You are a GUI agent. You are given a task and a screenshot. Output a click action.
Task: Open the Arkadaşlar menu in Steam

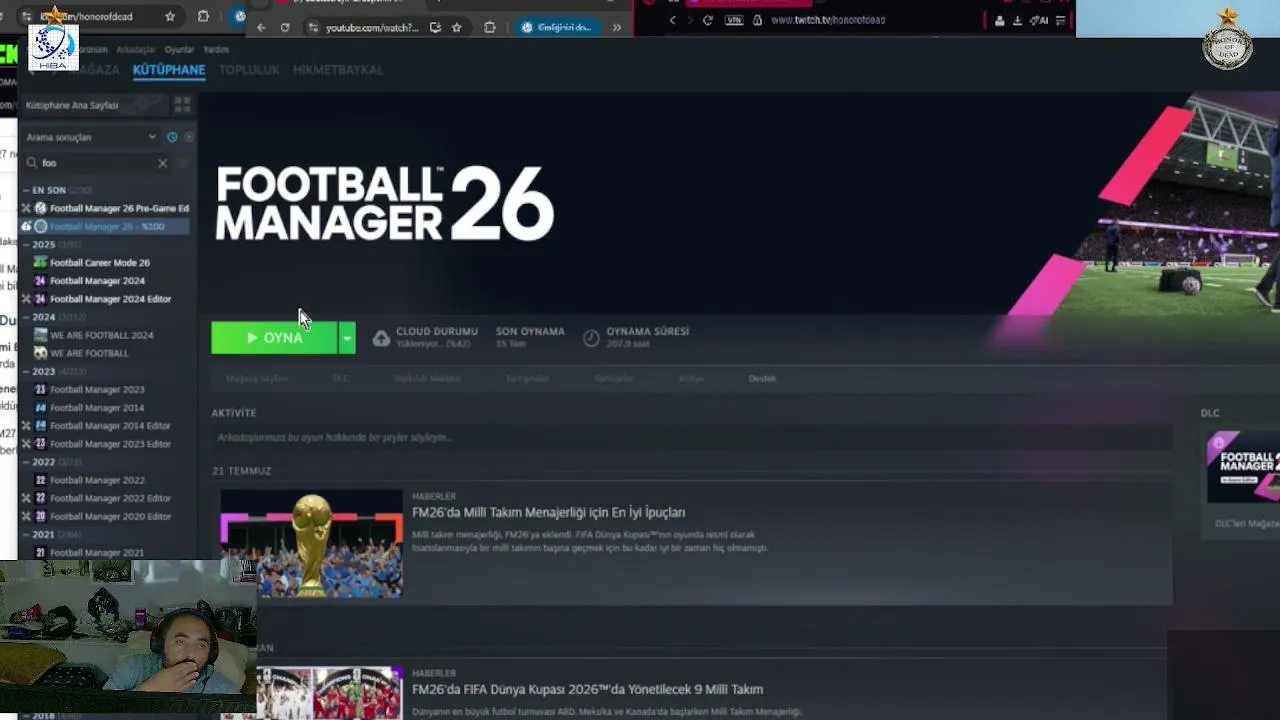(136, 49)
